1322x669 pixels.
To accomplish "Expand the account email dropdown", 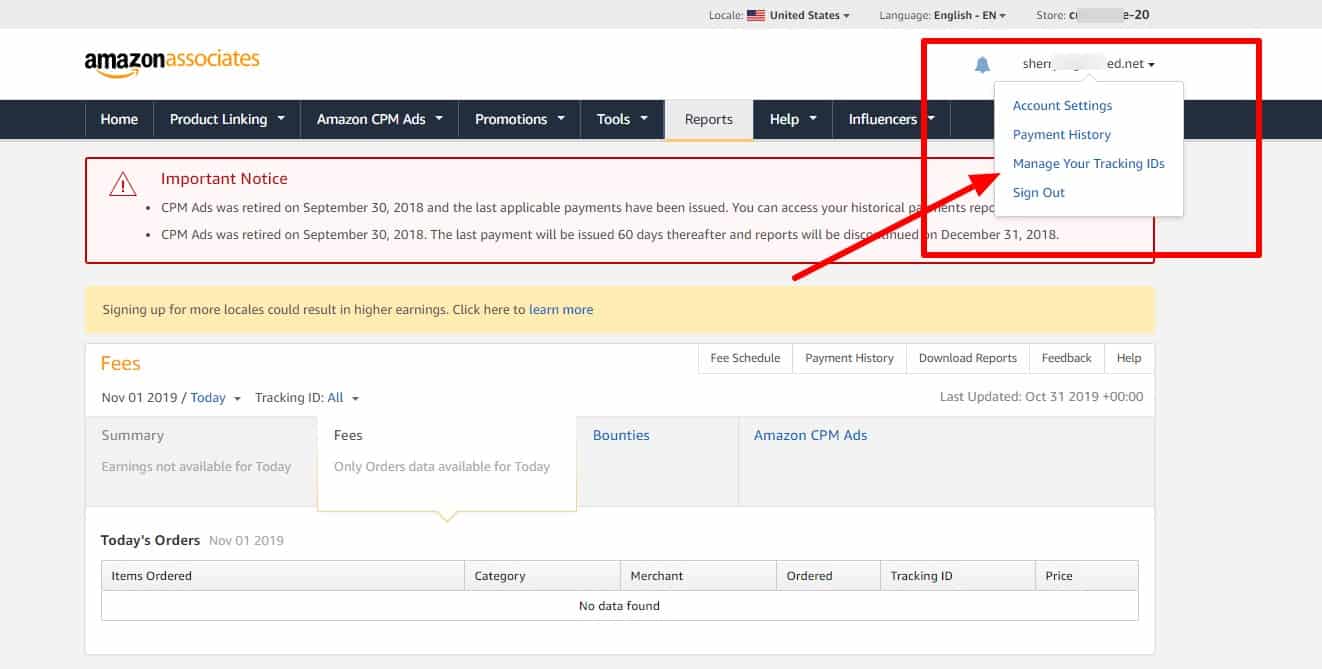I will click(1088, 64).
